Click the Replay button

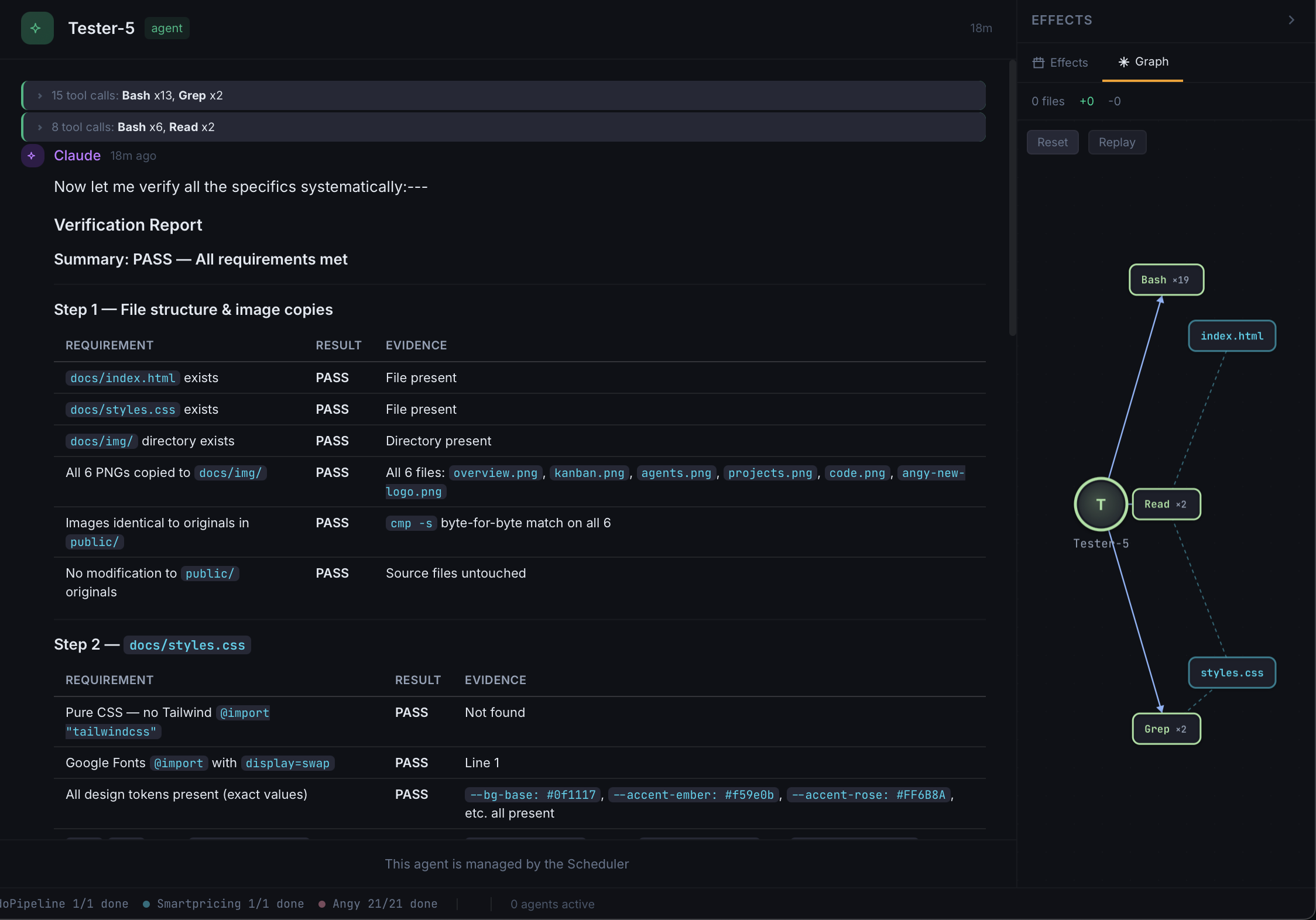point(1116,142)
